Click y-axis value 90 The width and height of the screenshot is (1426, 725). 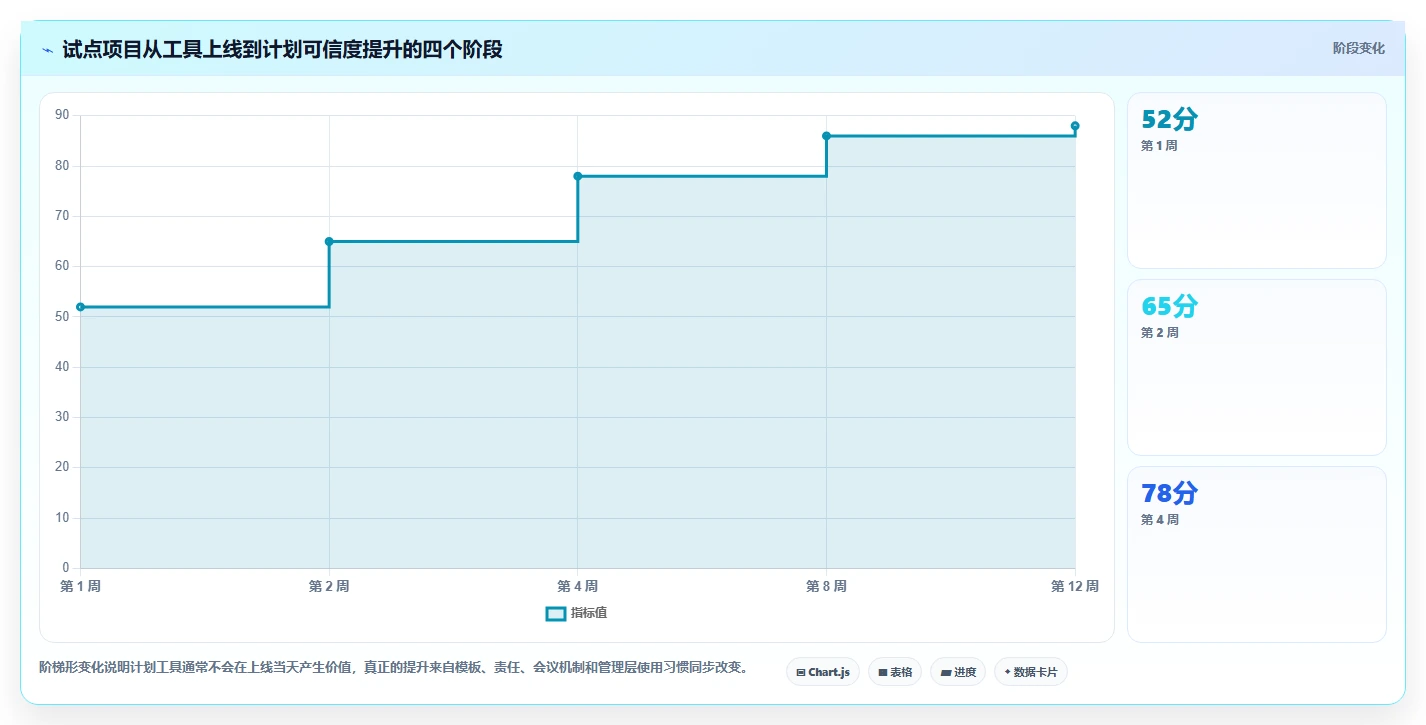click(x=62, y=115)
